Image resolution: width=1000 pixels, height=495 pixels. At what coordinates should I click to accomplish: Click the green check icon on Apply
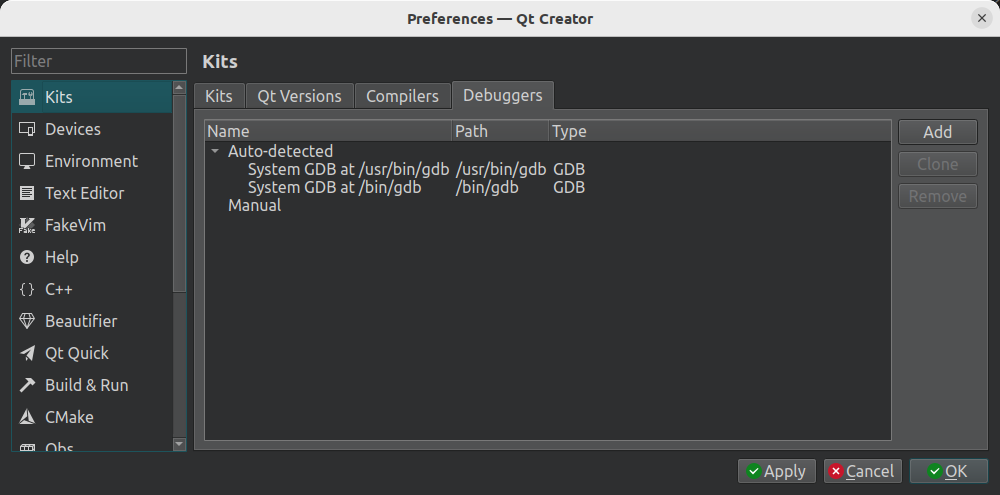[754, 471]
